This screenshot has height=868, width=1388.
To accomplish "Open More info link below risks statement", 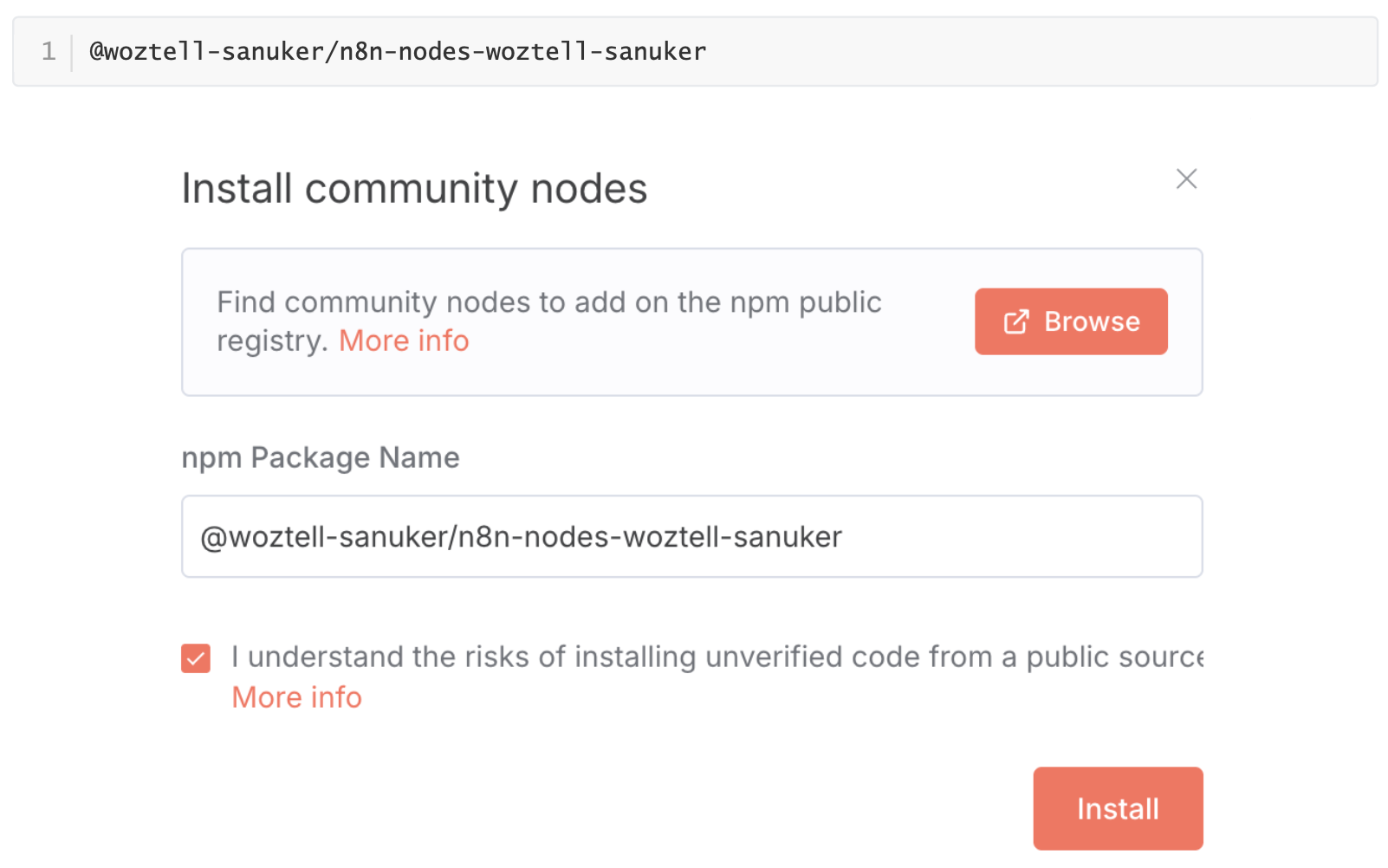I will tap(297, 697).
